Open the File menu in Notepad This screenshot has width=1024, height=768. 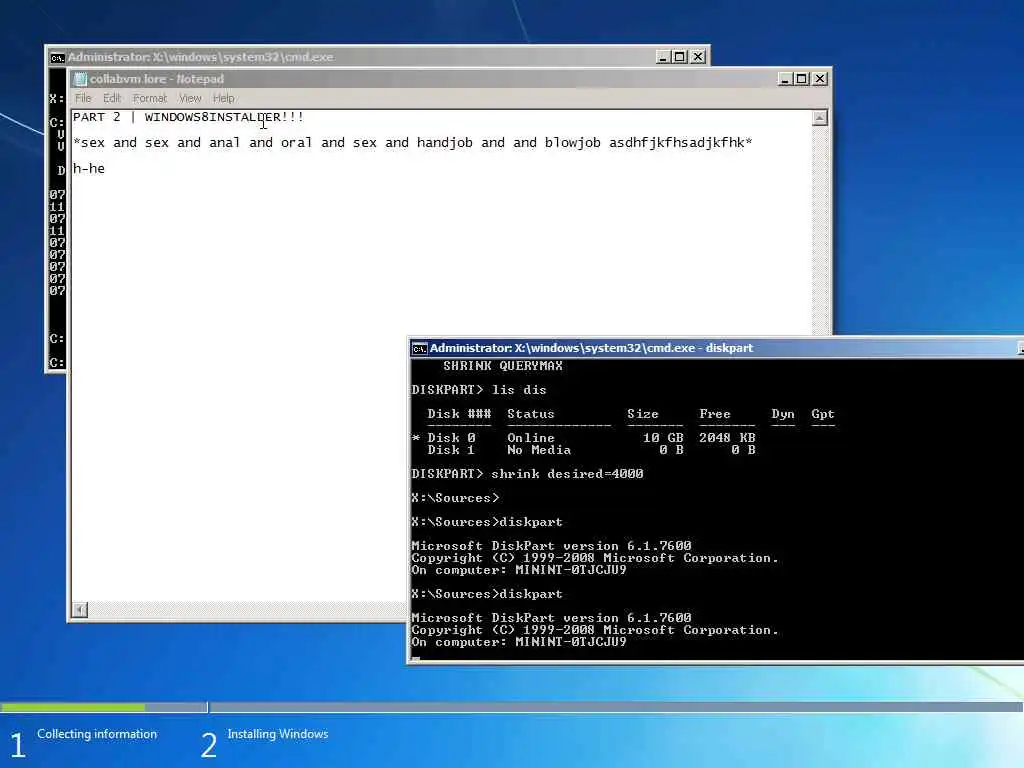click(x=83, y=98)
